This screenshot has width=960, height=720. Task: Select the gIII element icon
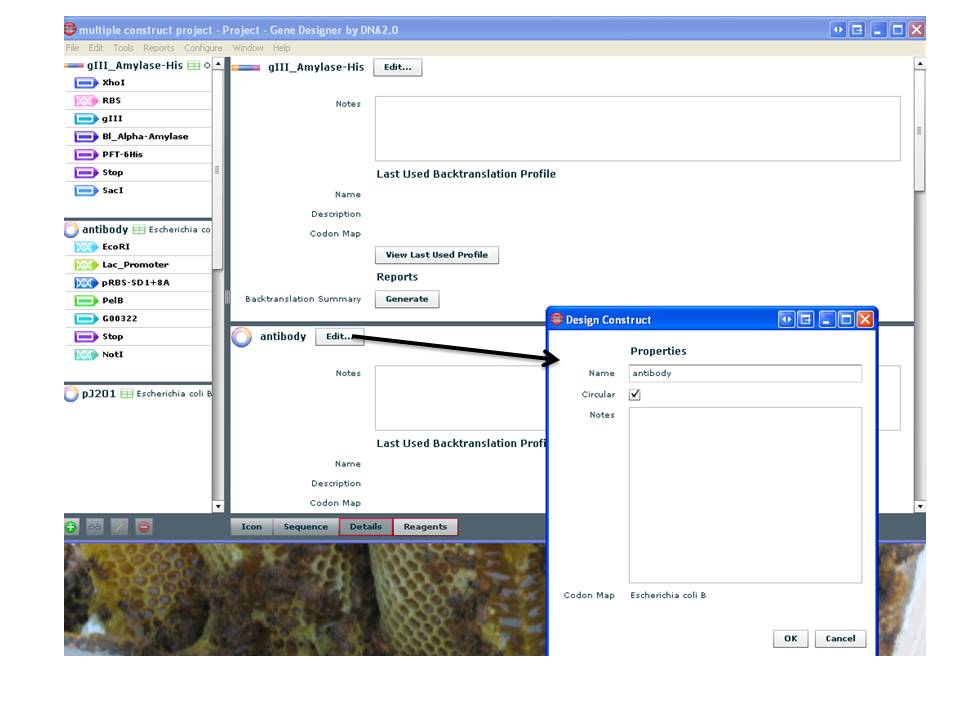[x=86, y=119]
